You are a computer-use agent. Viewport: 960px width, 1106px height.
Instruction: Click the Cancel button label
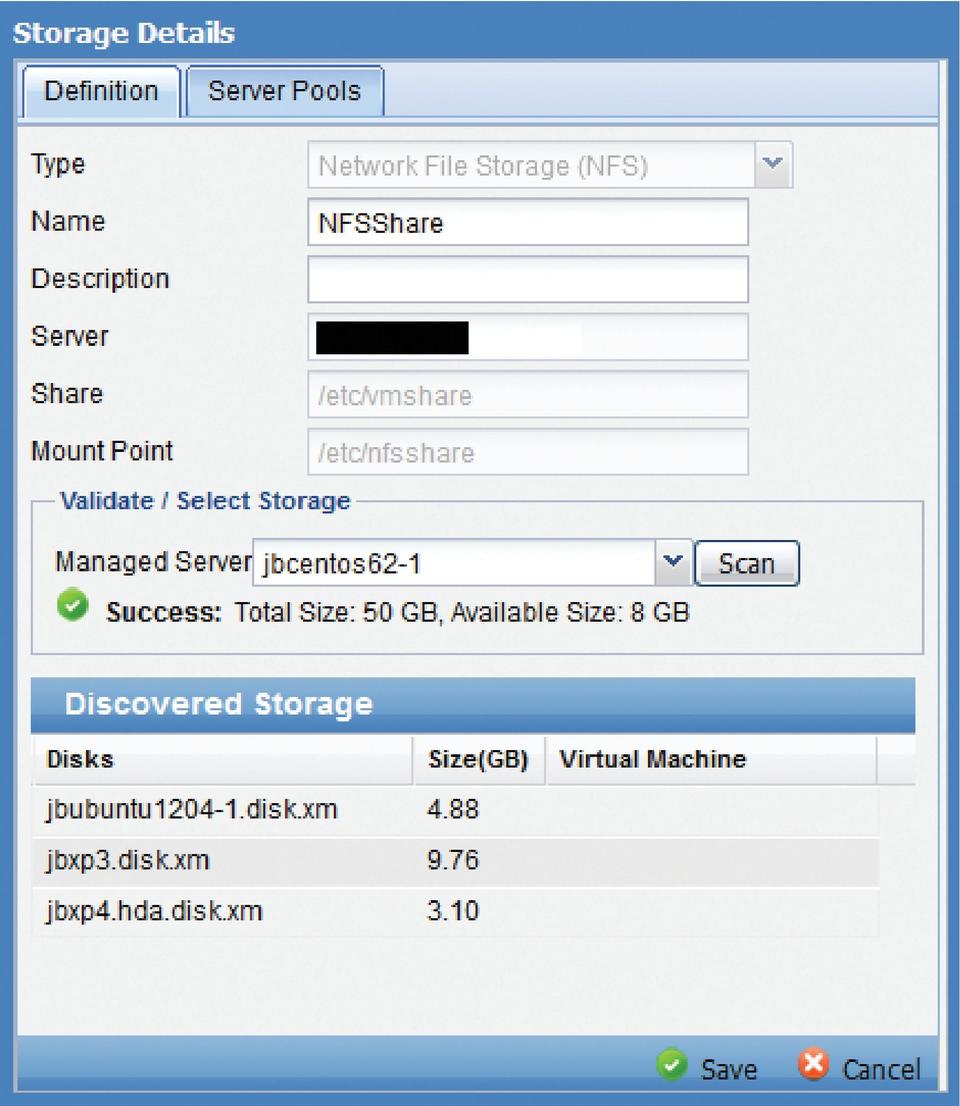click(x=880, y=1069)
